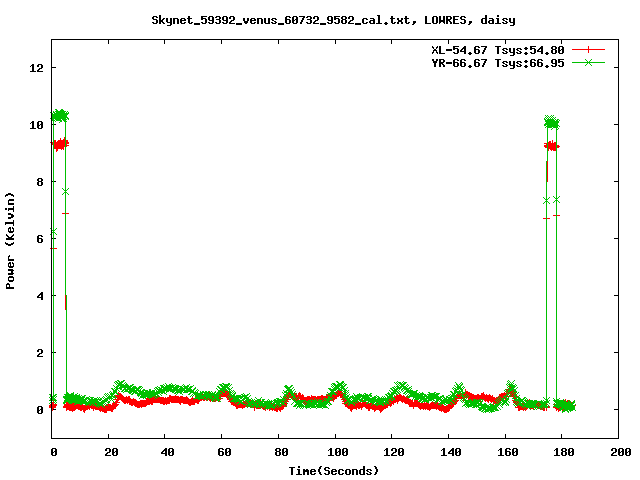Click the y-axis tick label 2

pyautogui.click(x=40, y=353)
